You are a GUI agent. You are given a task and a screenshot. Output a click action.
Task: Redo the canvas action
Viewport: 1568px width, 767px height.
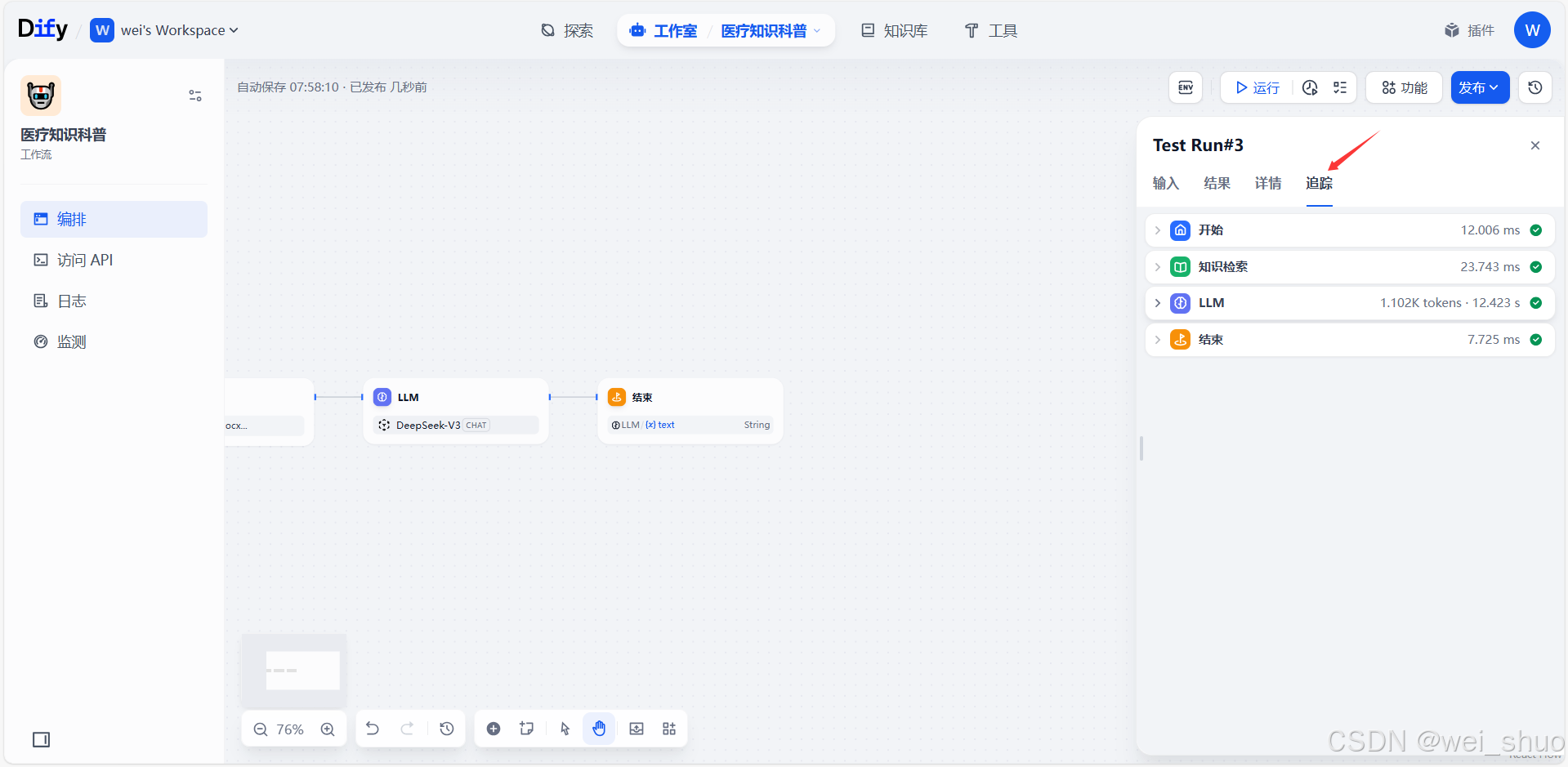coord(407,729)
